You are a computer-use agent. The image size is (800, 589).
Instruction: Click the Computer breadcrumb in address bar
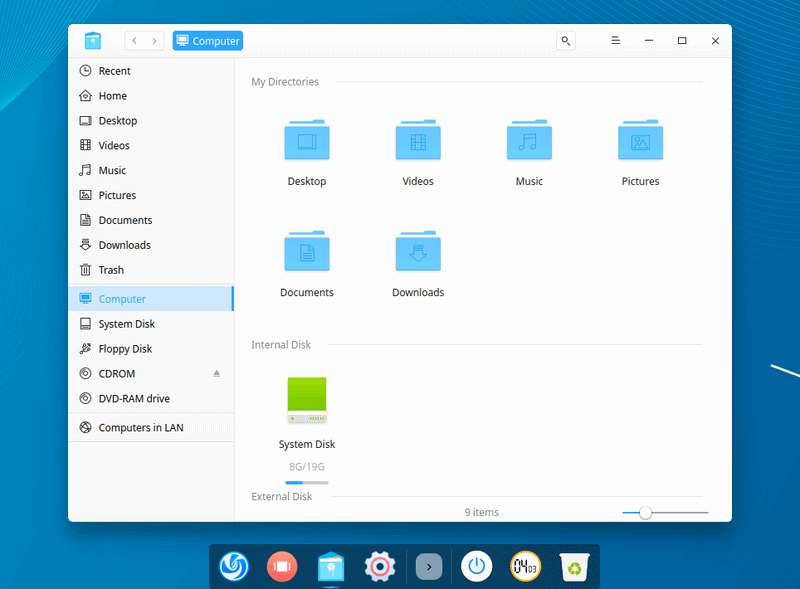208,41
